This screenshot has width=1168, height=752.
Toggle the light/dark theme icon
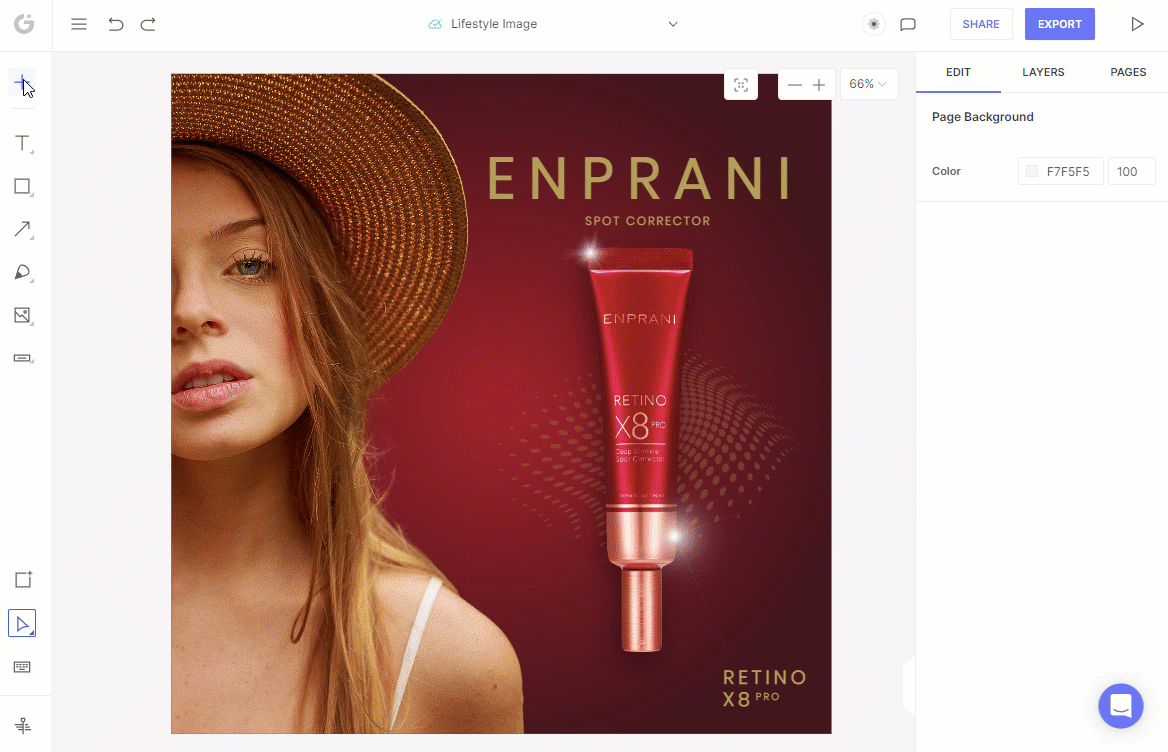coord(874,24)
